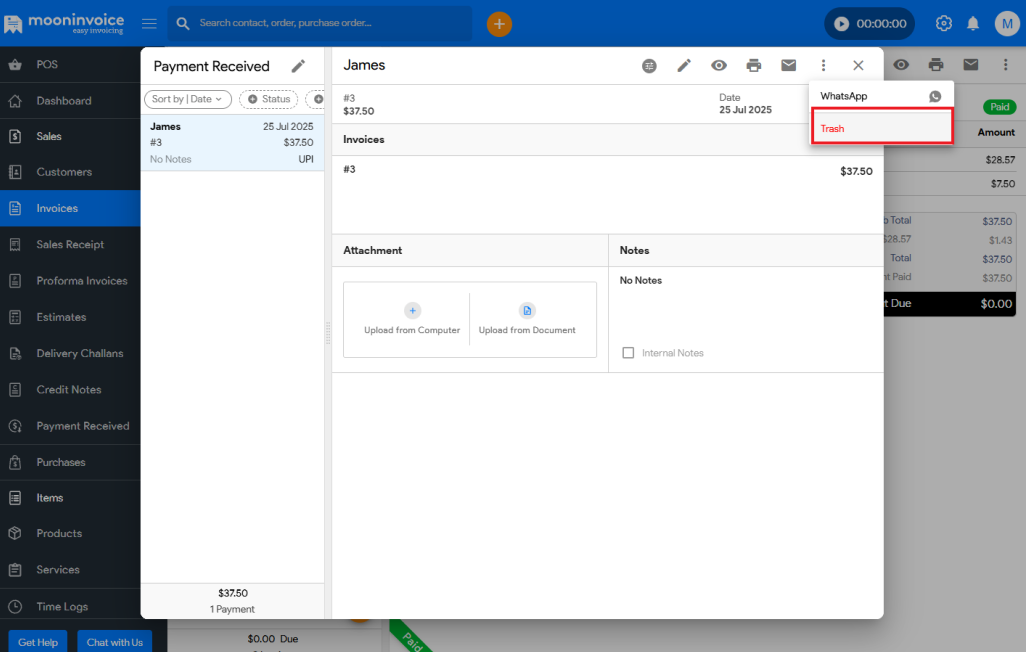Click the email icon in the James payment panel
This screenshot has width=1026, height=652.
[x=789, y=66]
